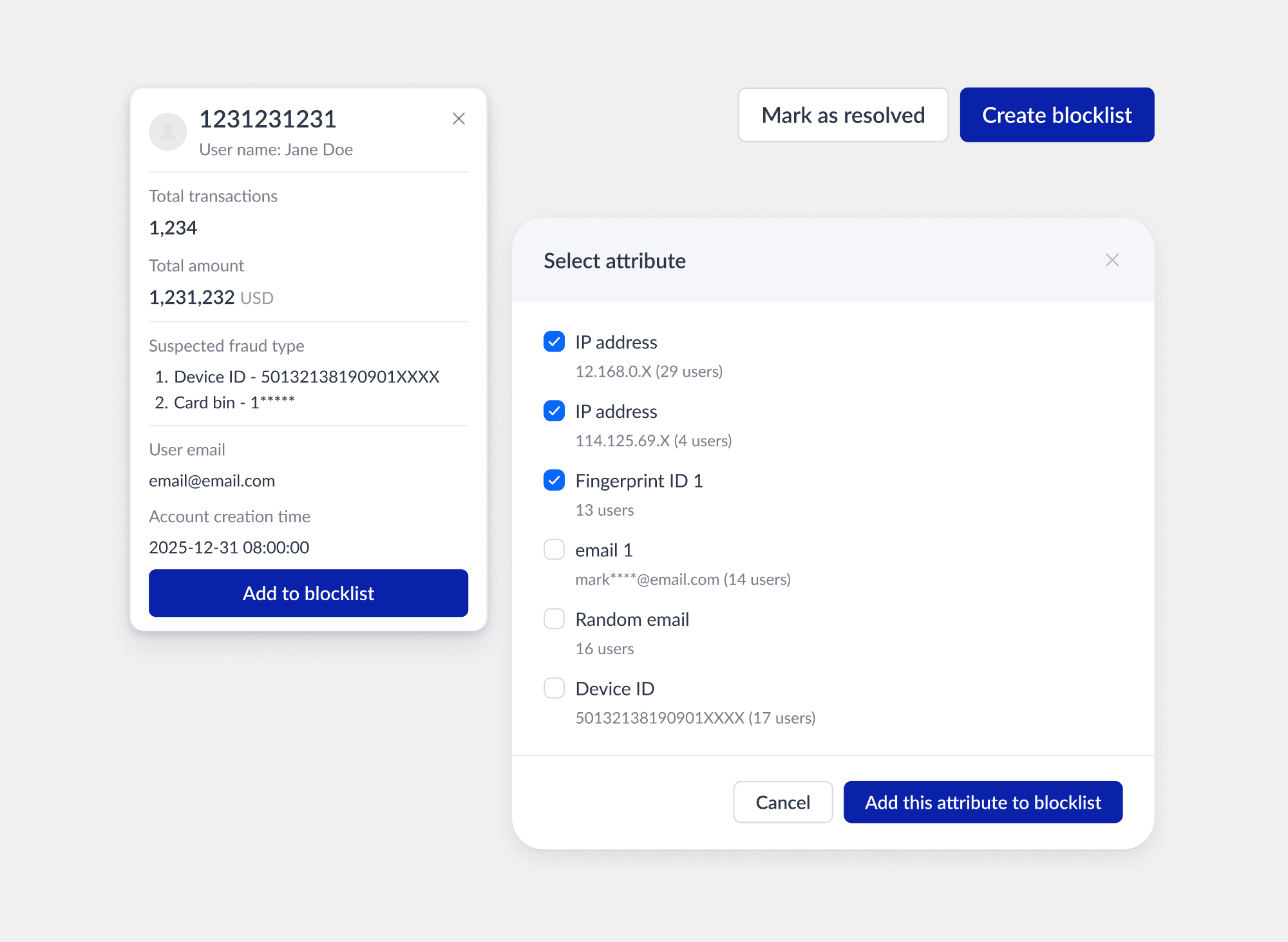Viewport: 1288px width, 942px height.
Task: Click 50132138190901XXXX (17 users) text
Action: 696,718
